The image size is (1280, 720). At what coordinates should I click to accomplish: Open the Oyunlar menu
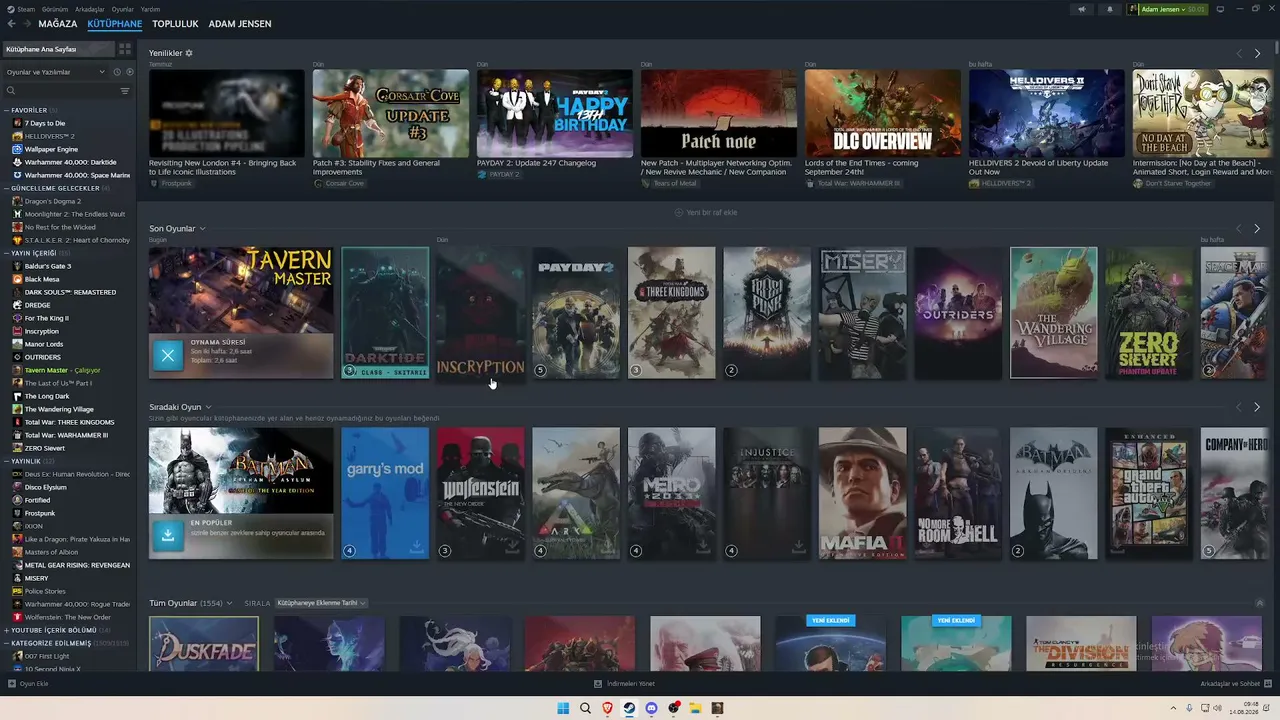coord(122,9)
